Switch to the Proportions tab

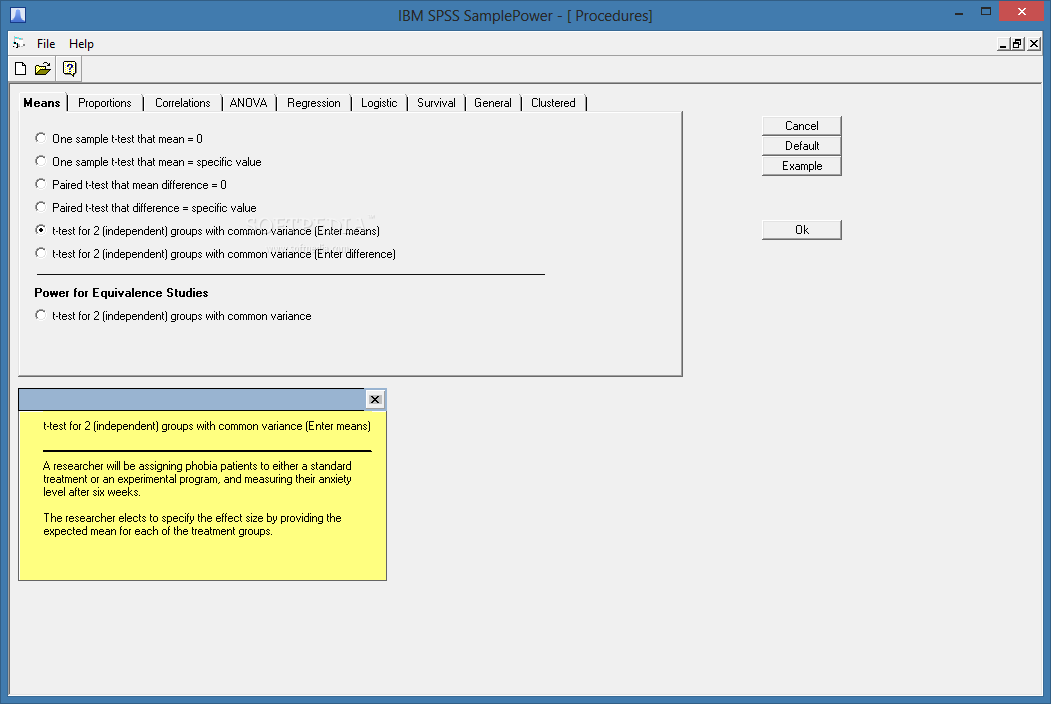click(x=105, y=103)
